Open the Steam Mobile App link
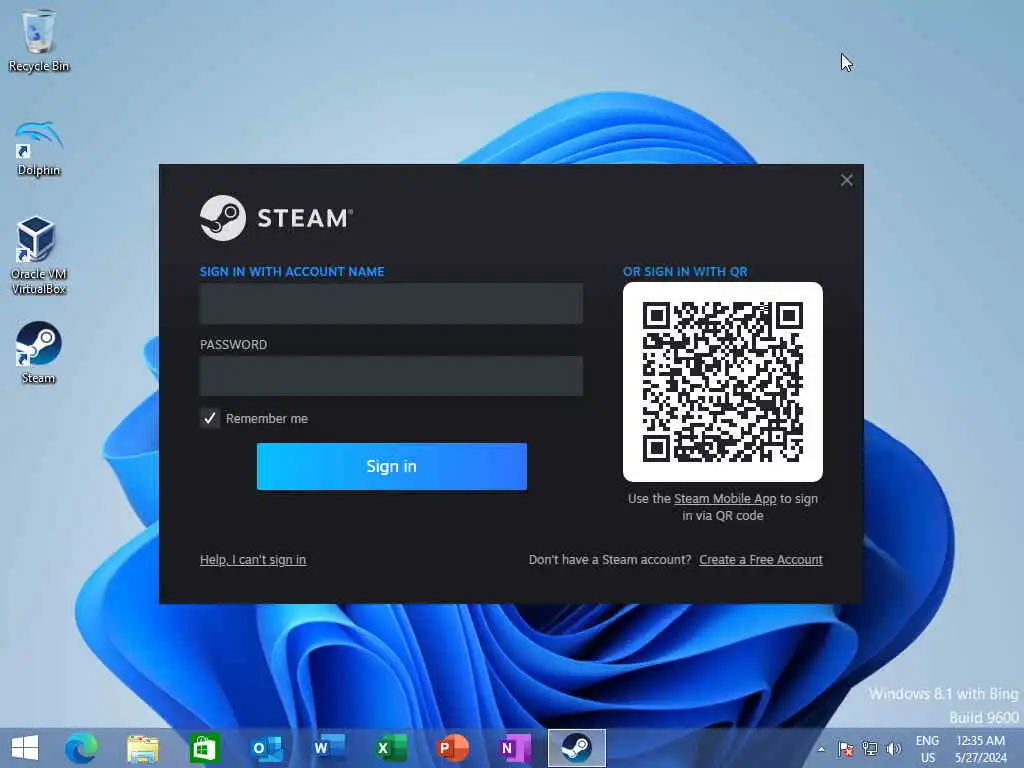This screenshot has width=1024, height=768. [725, 498]
